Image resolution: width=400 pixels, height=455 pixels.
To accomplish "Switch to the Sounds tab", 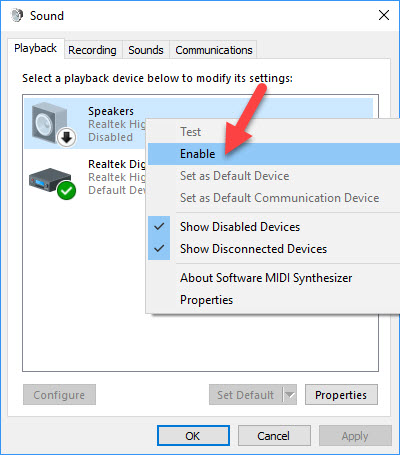I will 146,50.
